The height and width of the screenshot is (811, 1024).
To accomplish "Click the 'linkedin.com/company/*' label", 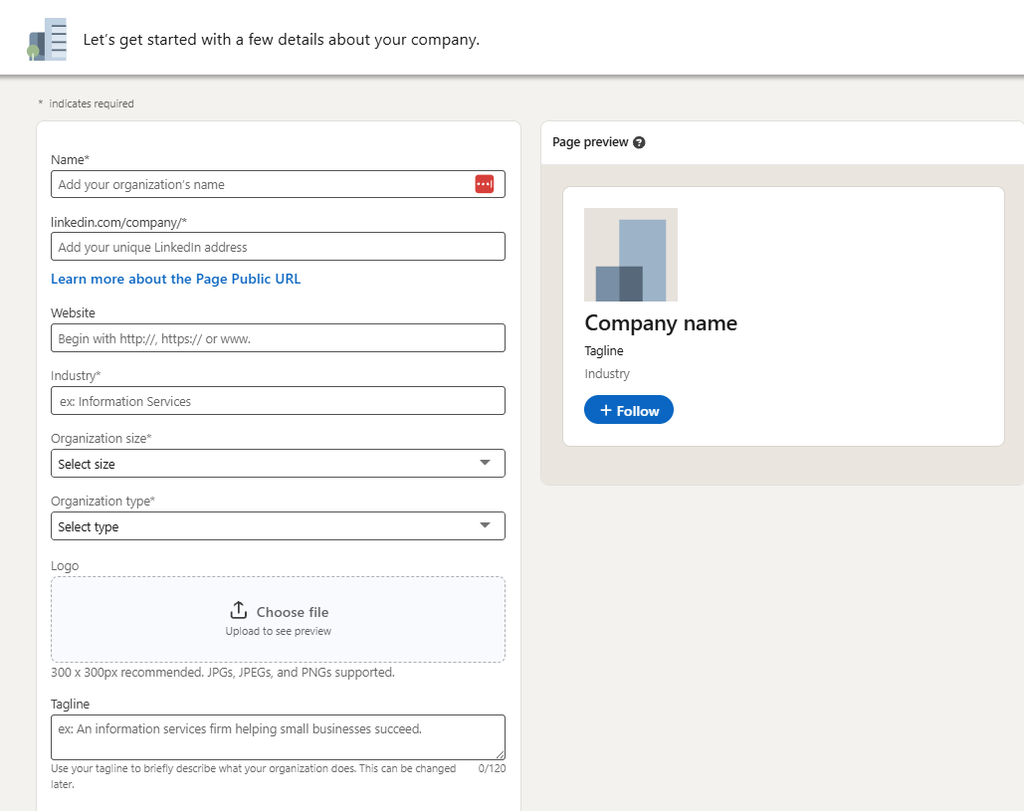I will point(119,223).
